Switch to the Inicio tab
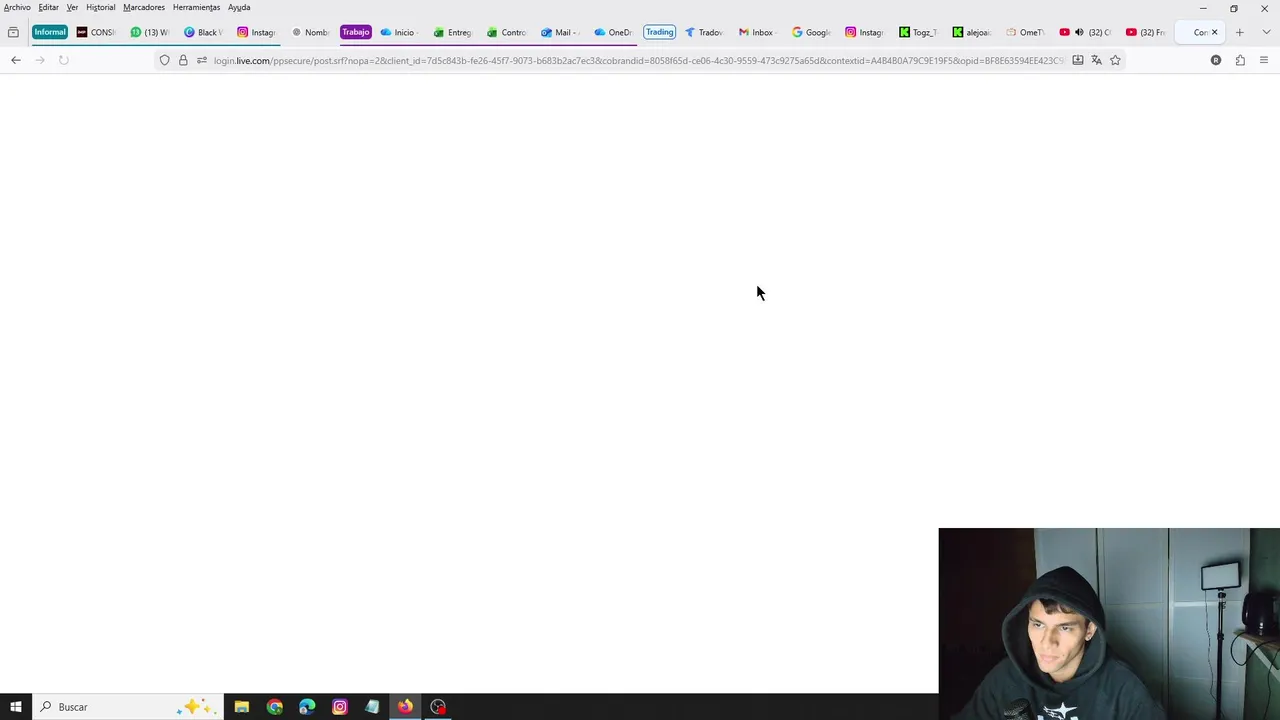The image size is (1280, 720). coord(399,32)
